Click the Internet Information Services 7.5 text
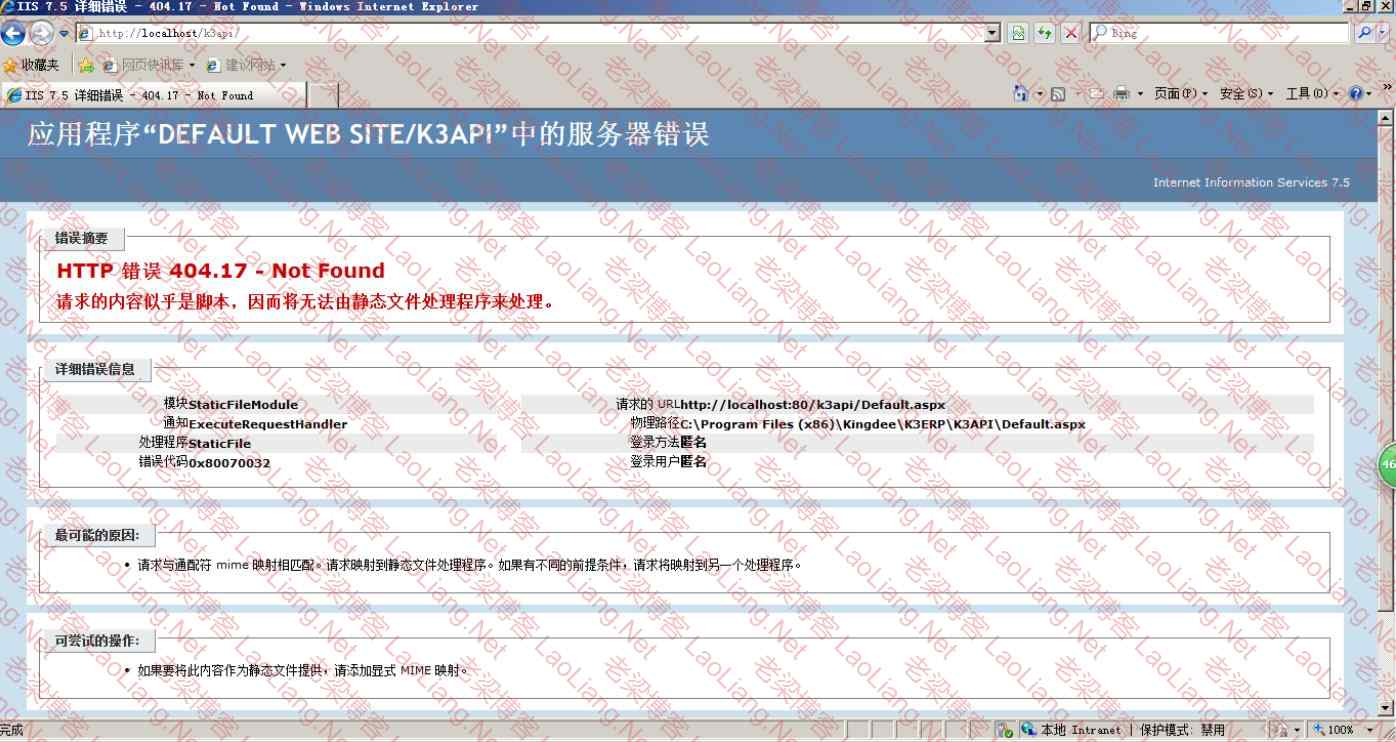The image size is (1396, 742). click(x=1251, y=182)
